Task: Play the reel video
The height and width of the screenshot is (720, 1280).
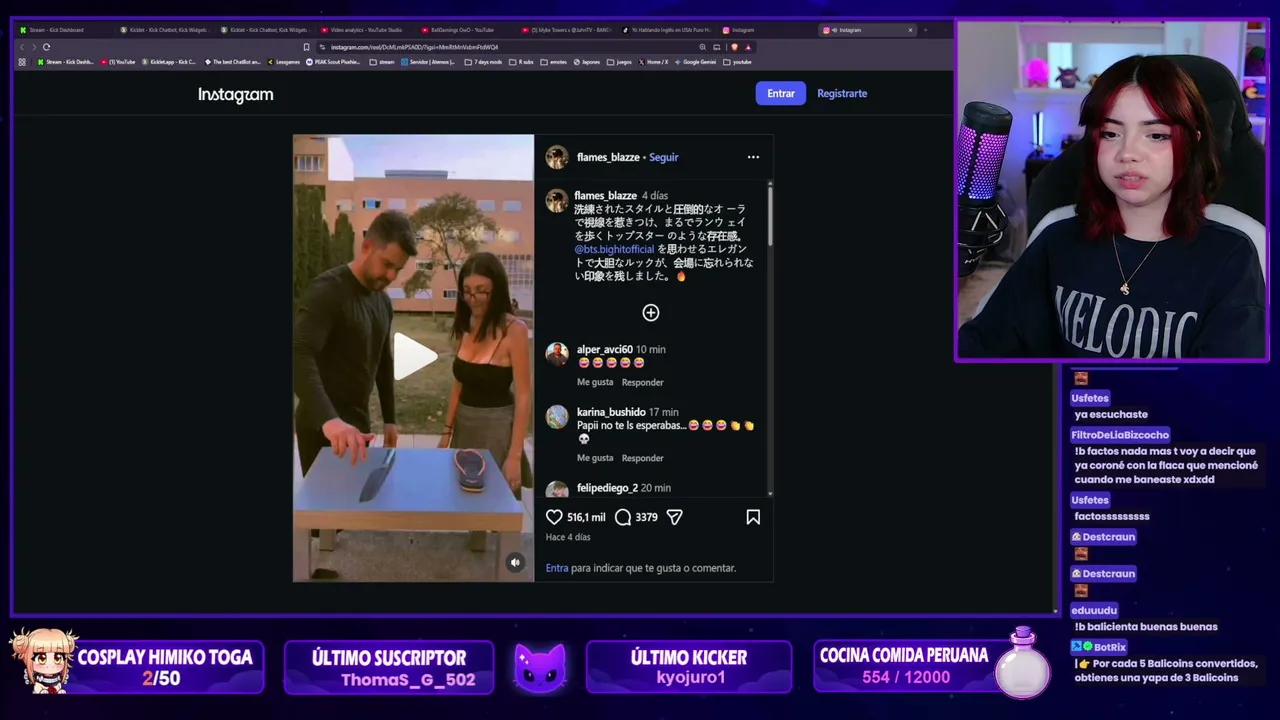Action: [x=414, y=357]
